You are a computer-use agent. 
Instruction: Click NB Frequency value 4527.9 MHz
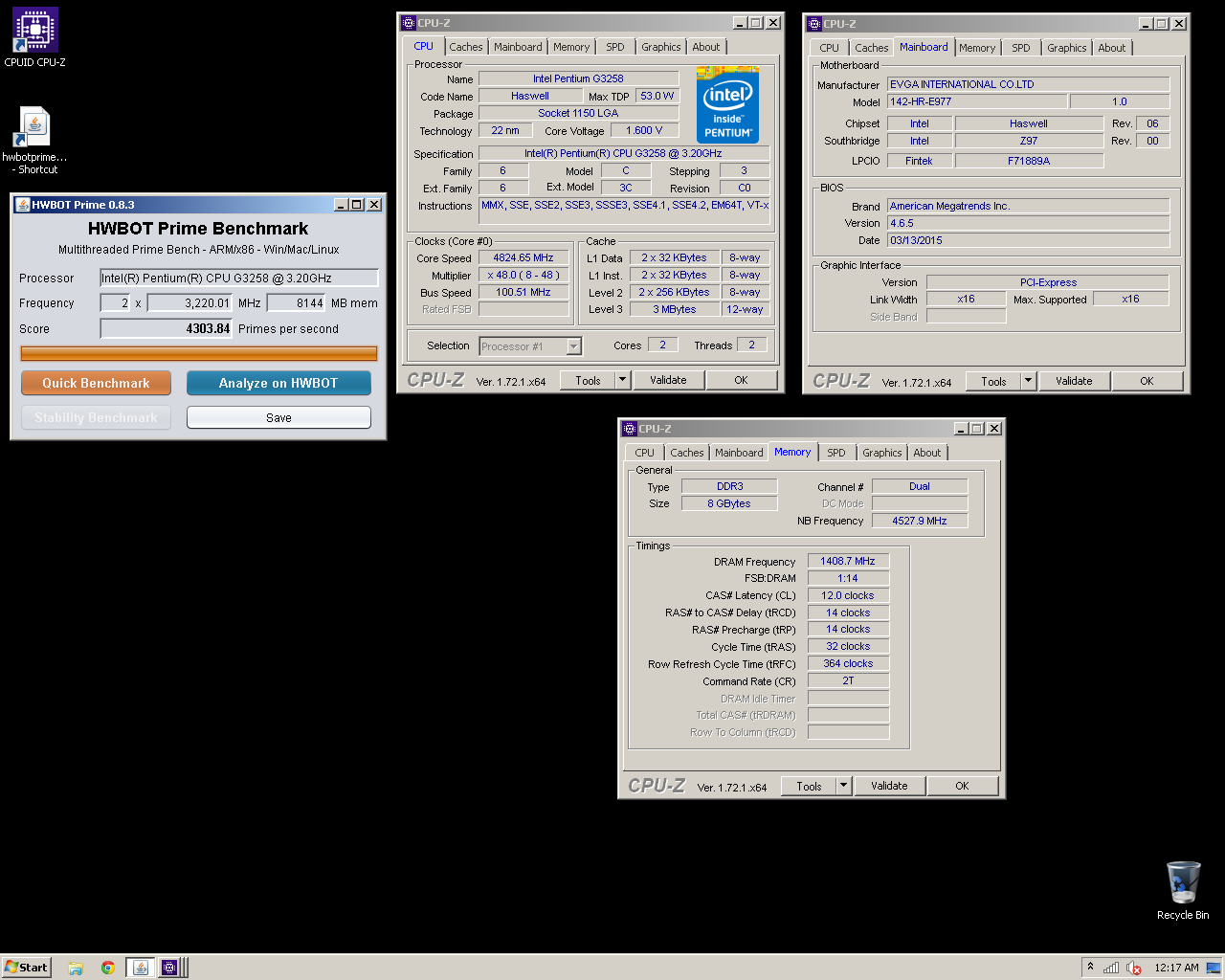click(x=920, y=521)
